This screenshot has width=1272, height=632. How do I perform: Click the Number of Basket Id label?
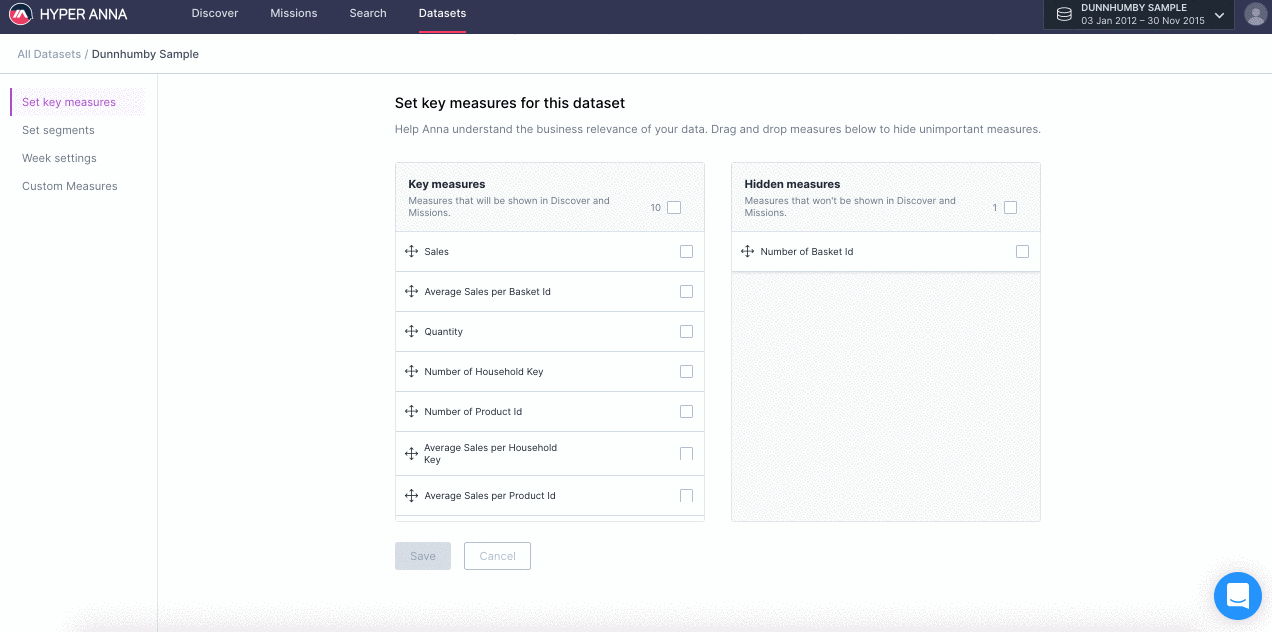click(807, 252)
